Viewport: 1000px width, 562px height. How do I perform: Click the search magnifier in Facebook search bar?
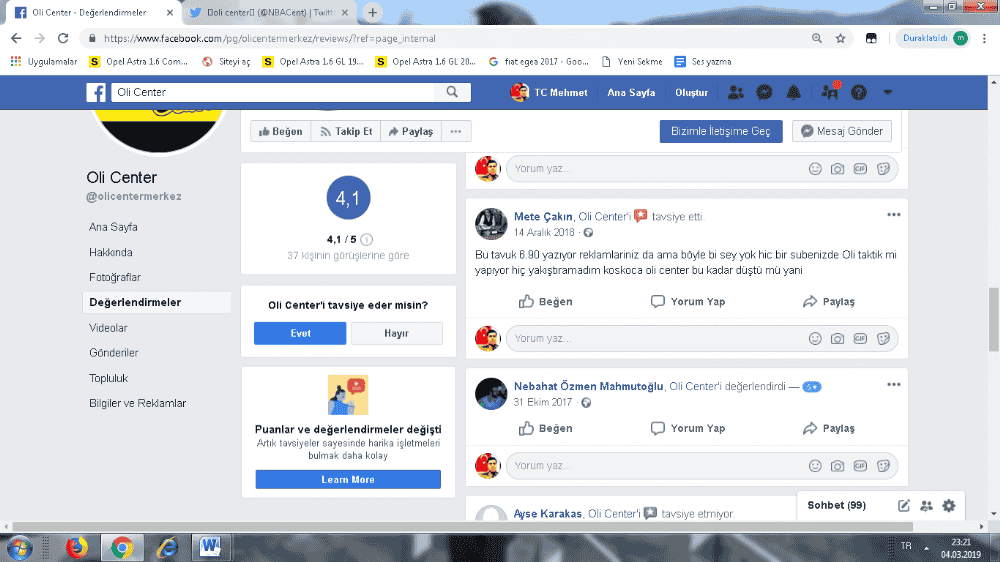[x=452, y=92]
